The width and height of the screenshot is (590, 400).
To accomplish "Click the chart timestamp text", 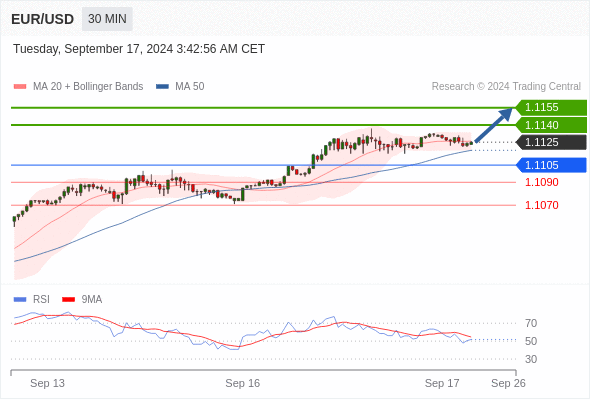I will [x=139, y=49].
